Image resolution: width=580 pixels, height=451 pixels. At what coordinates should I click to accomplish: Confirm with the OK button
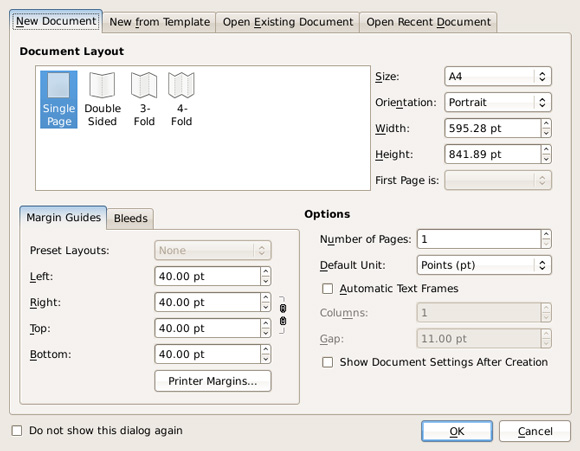tap(457, 431)
